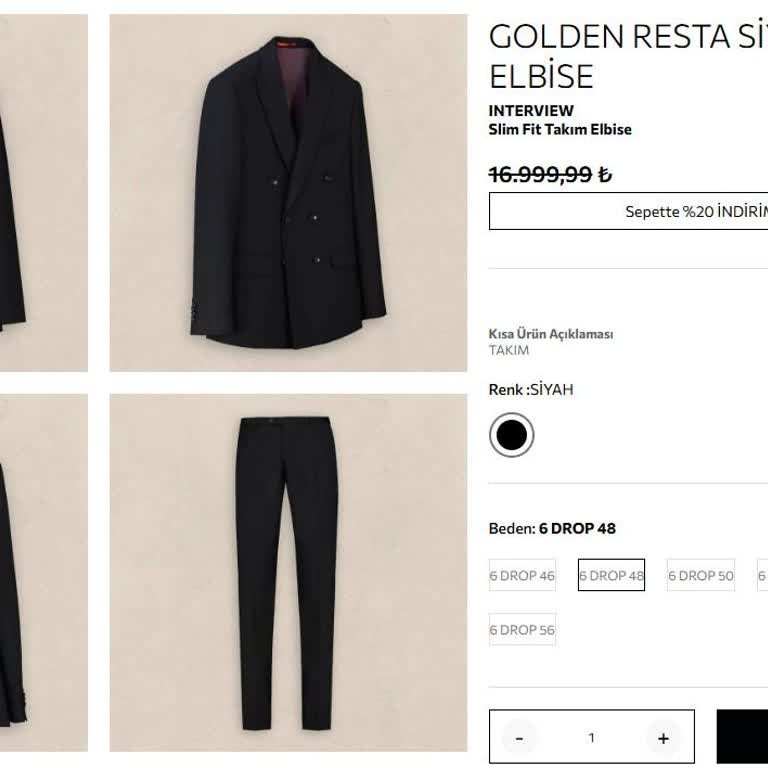This screenshot has width=768, height=768.
Task: Choose size 6 DROP 56
Action: 522,630
